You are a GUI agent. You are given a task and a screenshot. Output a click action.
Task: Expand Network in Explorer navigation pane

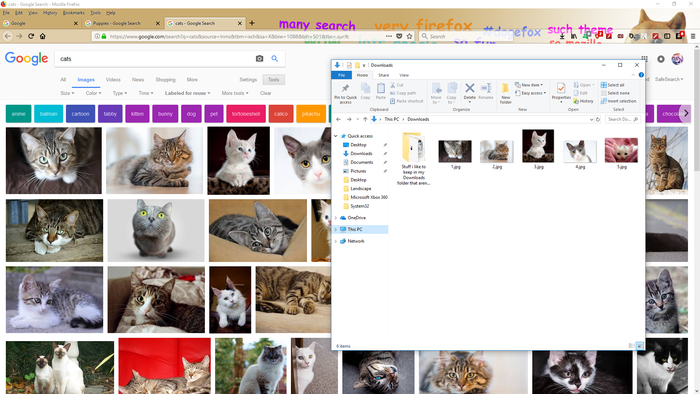click(x=336, y=241)
